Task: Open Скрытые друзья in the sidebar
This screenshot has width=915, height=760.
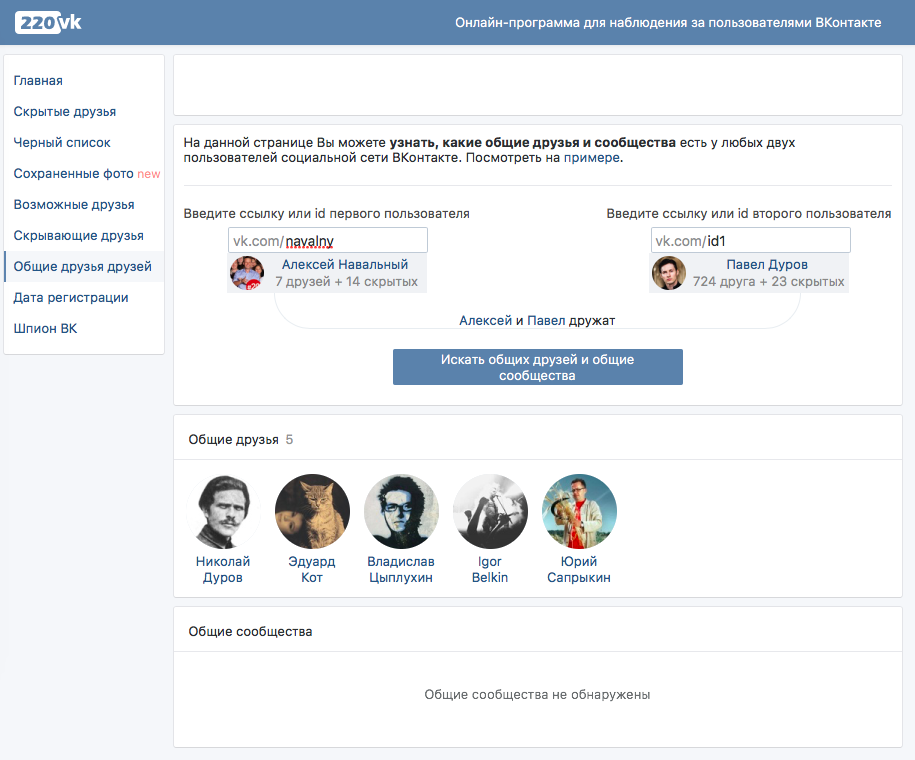Action: point(65,111)
